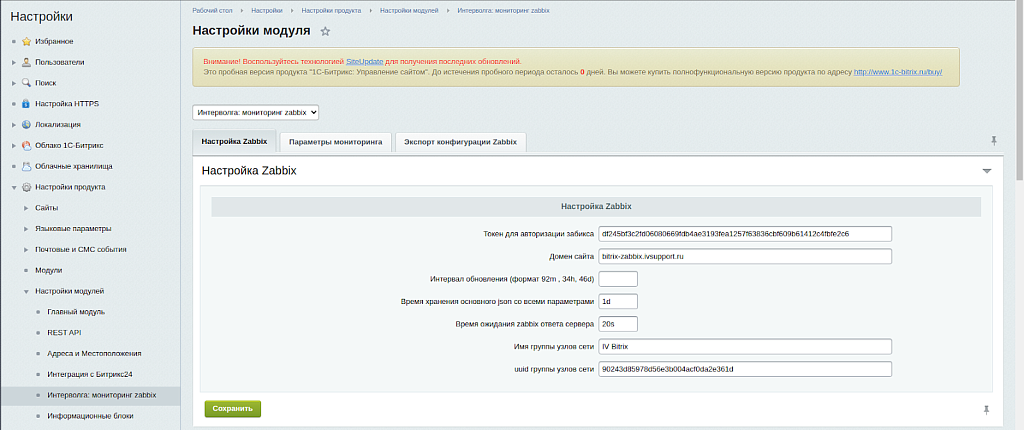Open the module selector dropdown Интерволга: мониторинг zabbix
The height and width of the screenshot is (430, 1024).
255,113
